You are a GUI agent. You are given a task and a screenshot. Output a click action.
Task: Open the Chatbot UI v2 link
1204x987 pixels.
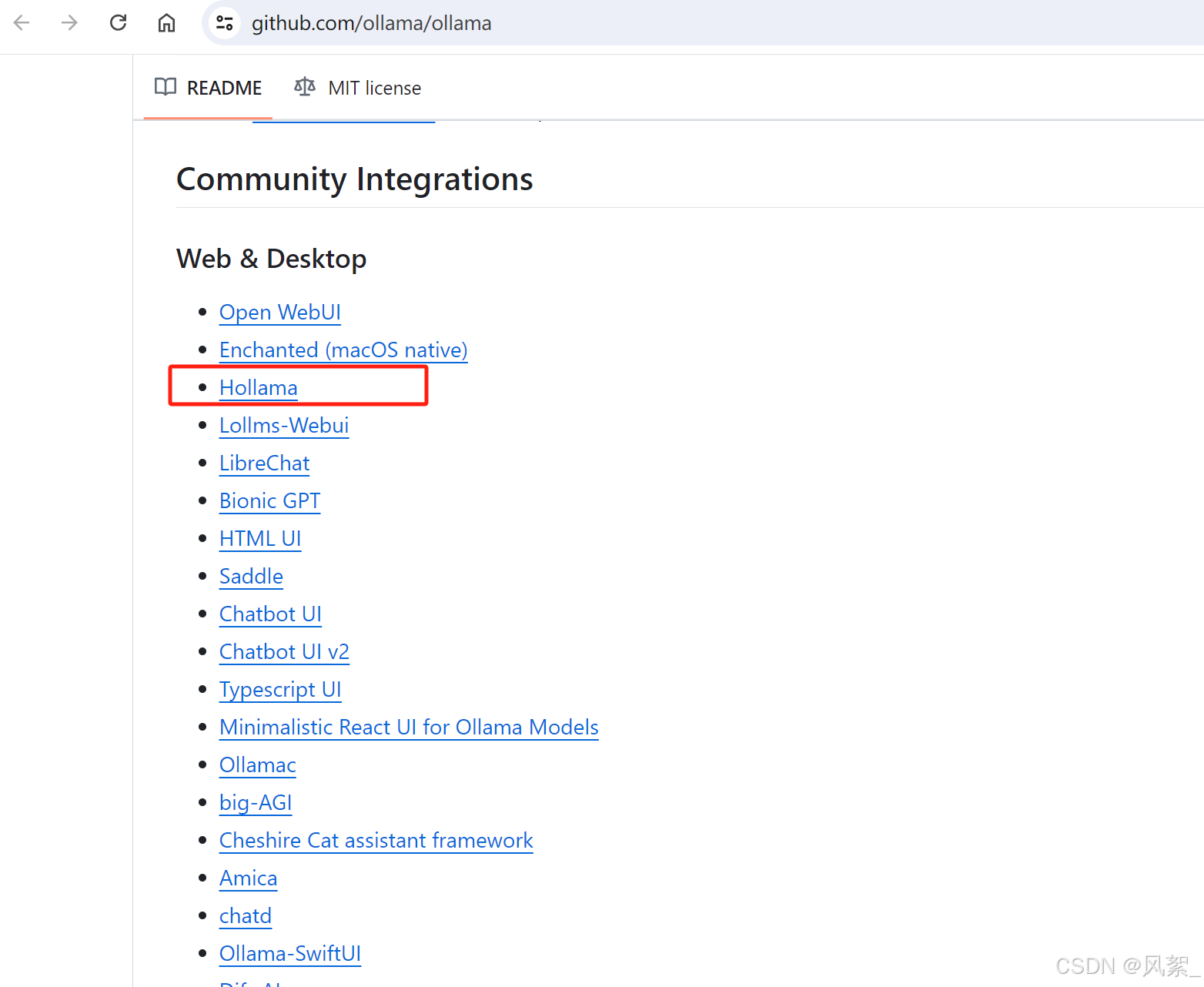tap(284, 651)
